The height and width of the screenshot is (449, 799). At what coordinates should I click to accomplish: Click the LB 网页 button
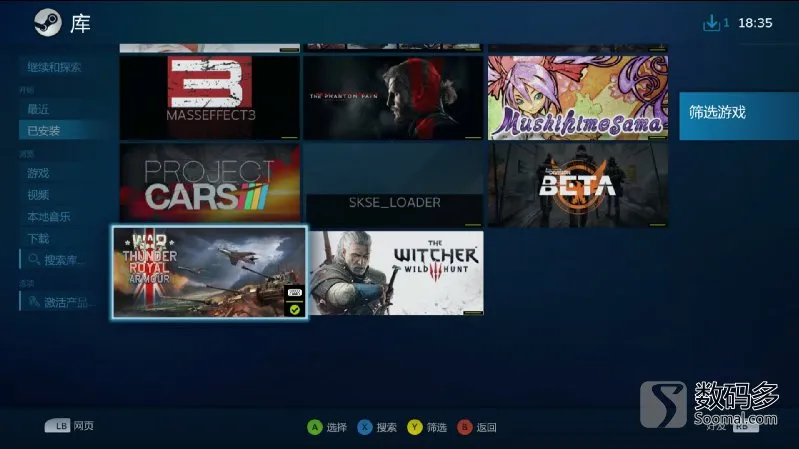[69, 426]
